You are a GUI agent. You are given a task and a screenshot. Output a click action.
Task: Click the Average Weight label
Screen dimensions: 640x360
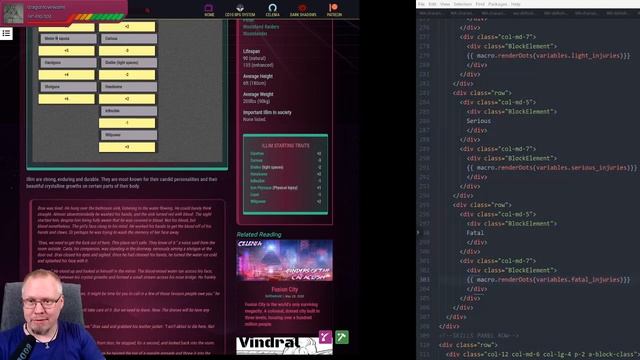(x=258, y=94)
